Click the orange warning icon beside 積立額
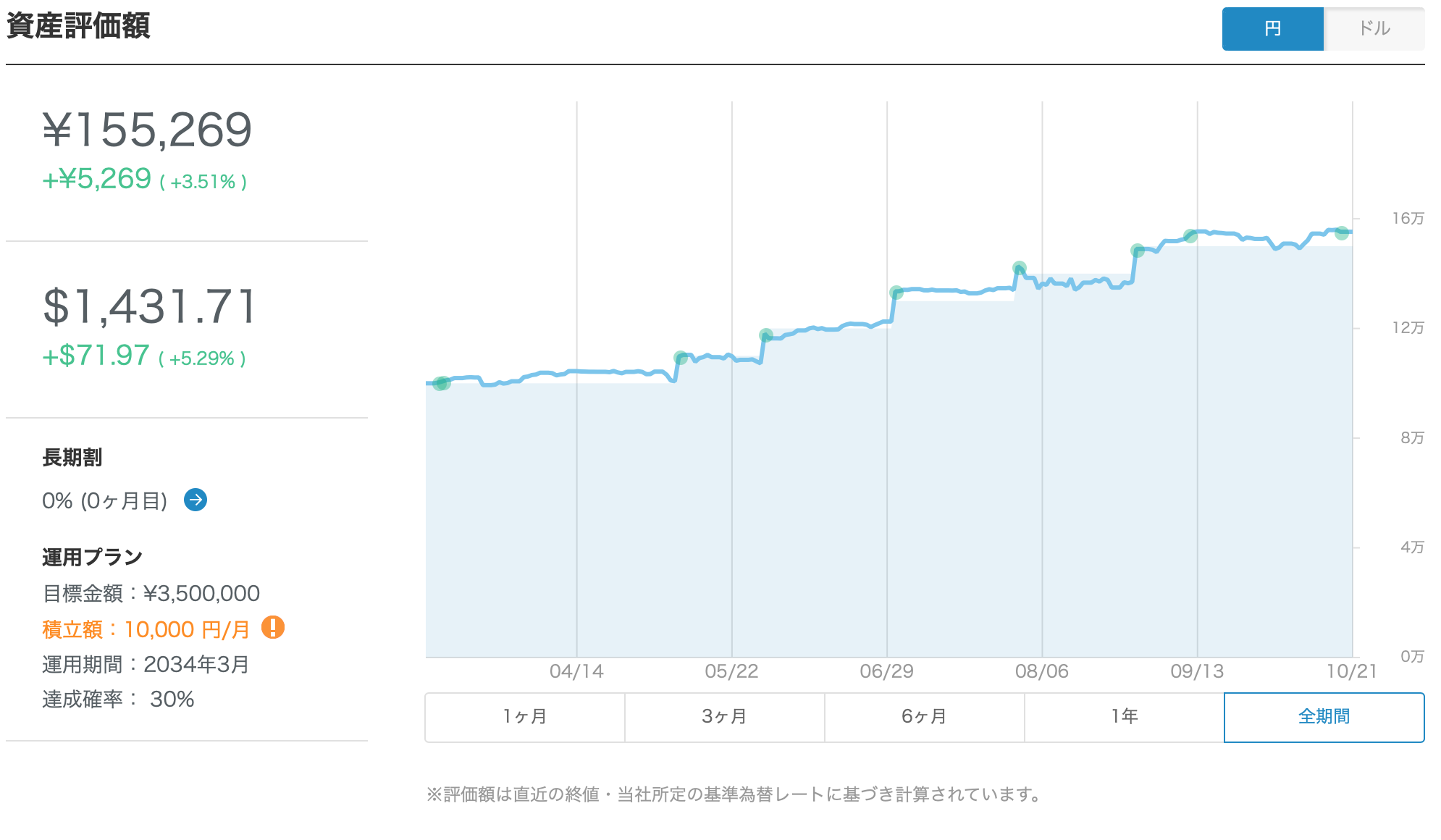 273,627
